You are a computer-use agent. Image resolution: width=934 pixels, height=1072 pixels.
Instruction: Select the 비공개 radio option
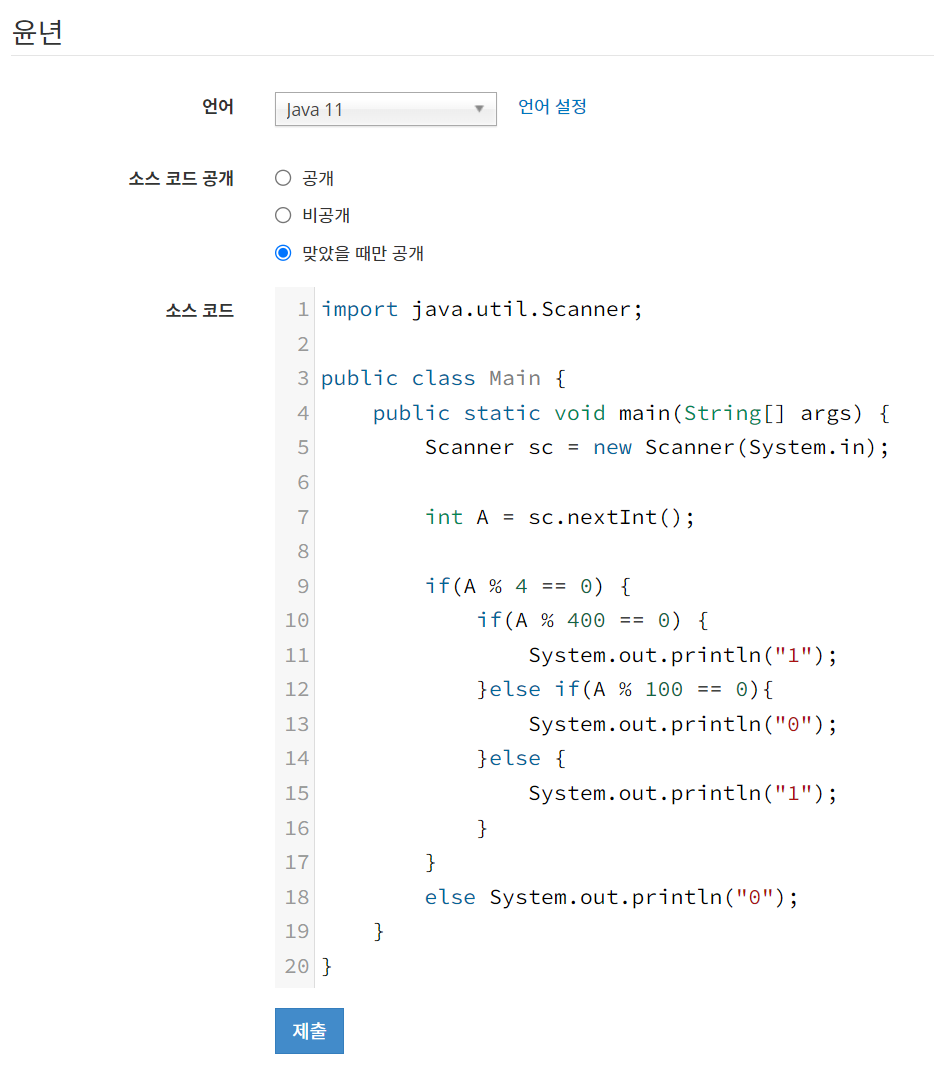click(x=283, y=215)
